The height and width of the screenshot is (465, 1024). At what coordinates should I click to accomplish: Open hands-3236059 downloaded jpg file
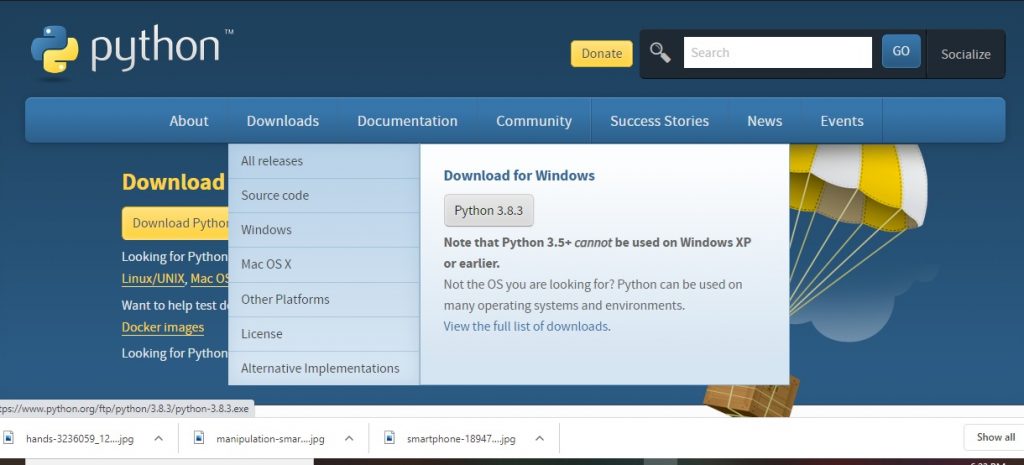tap(80, 439)
